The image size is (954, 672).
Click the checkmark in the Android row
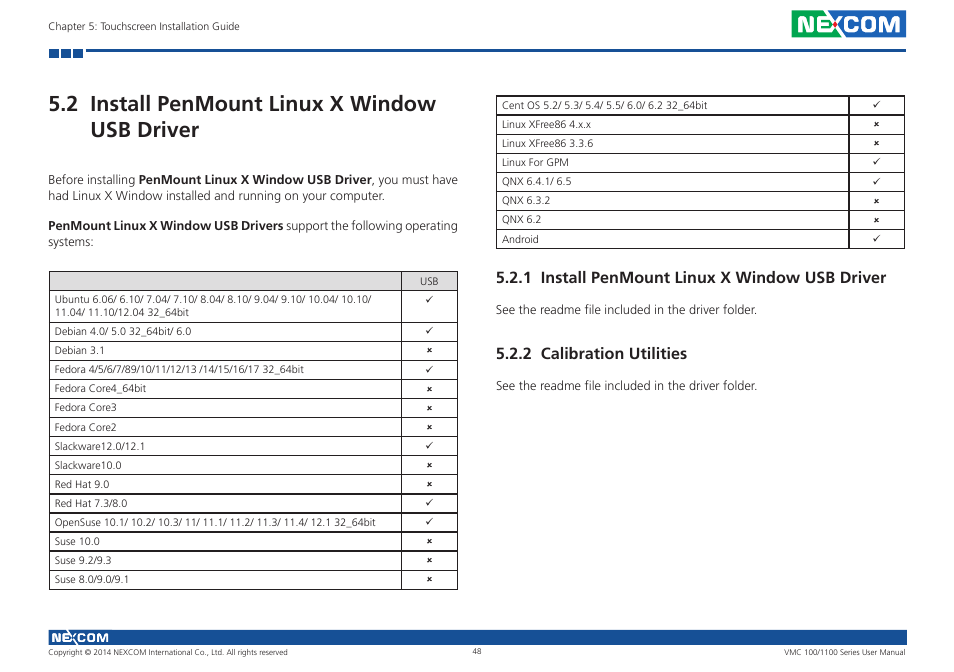tap(877, 238)
